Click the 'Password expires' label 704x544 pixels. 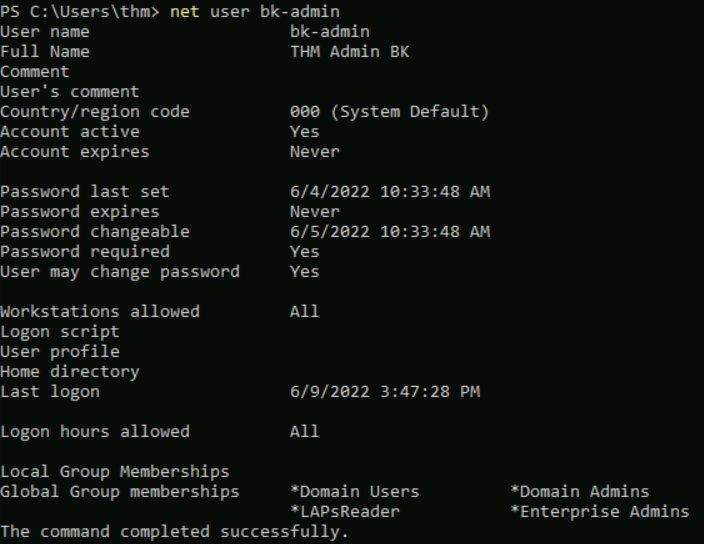[x=80, y=211]
